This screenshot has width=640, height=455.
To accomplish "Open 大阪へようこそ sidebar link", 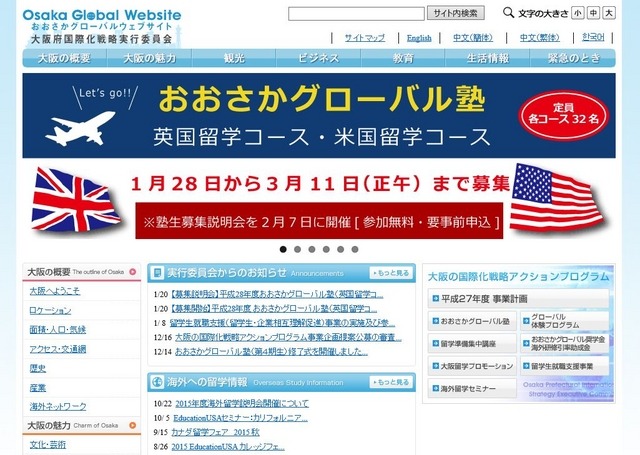I will [55, 291].
